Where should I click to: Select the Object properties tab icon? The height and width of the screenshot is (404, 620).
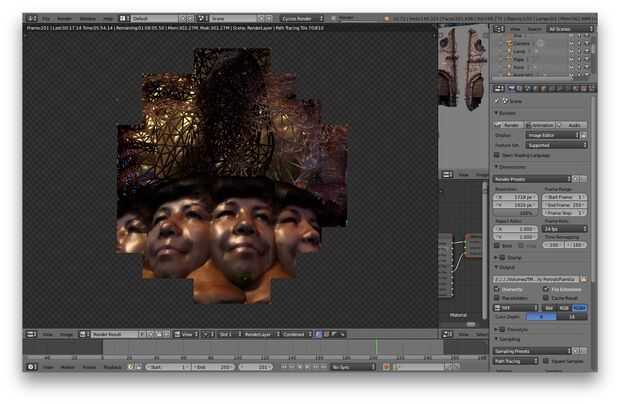pyautogui.click(x=544, y=89)
